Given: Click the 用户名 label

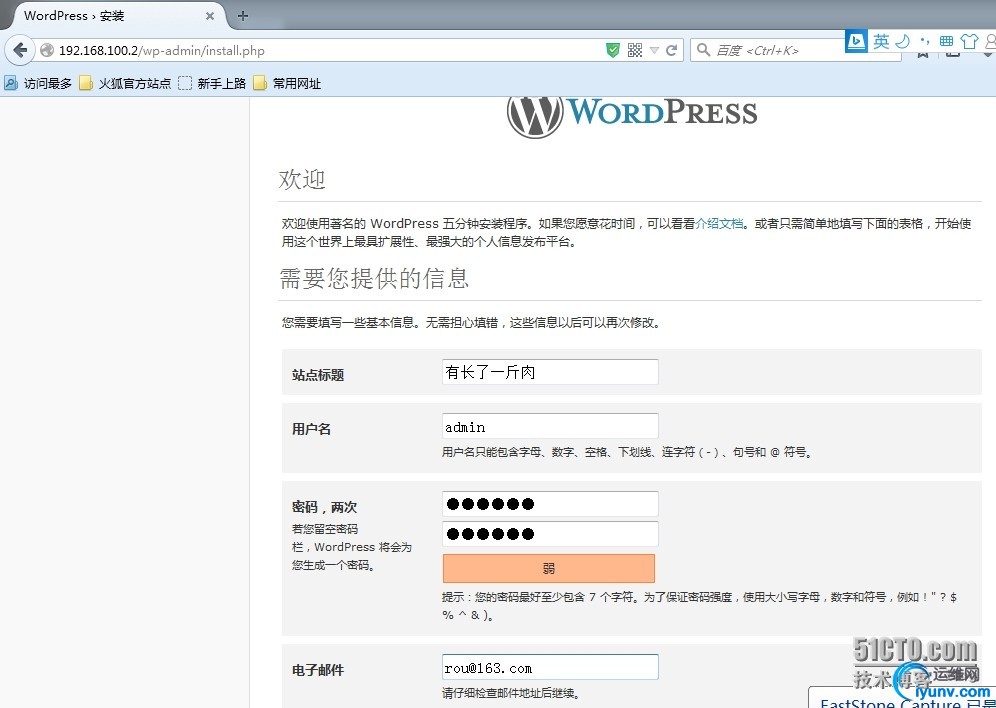Looking at the screenshot, I should (311, 429).
